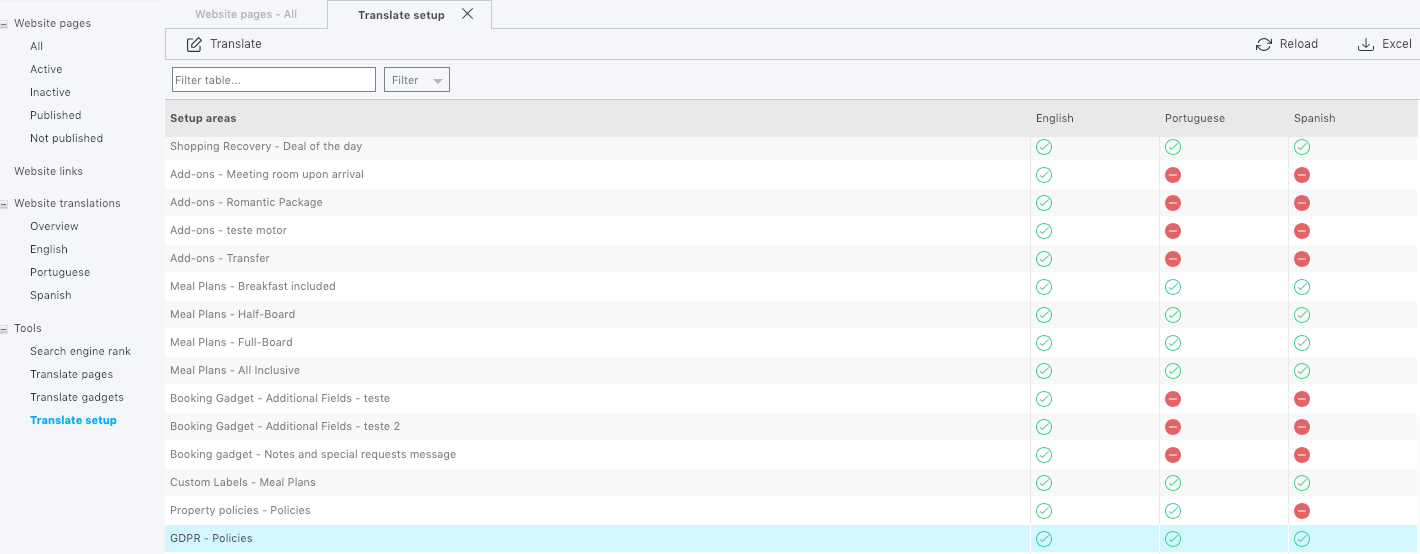
Task: Click the Excel export button label
Action: pyautogui.click(x=1397, y=44)
